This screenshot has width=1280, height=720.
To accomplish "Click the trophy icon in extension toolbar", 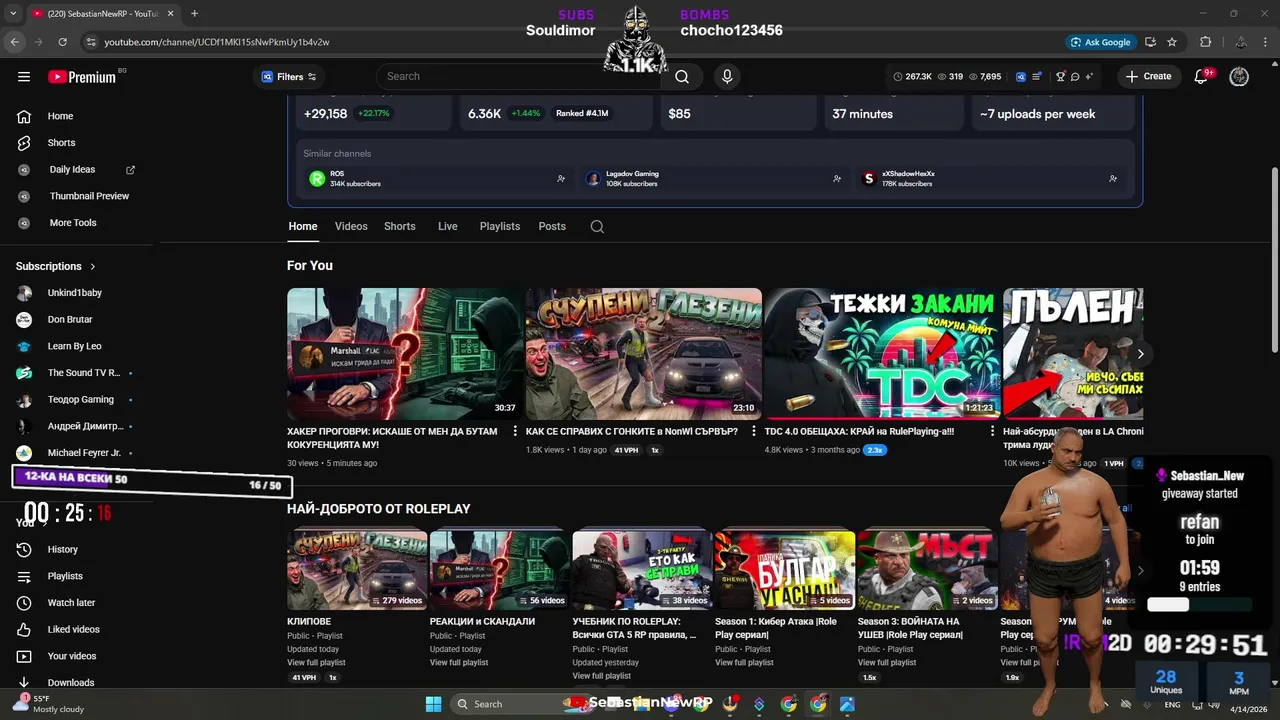I will [1060, 77].
